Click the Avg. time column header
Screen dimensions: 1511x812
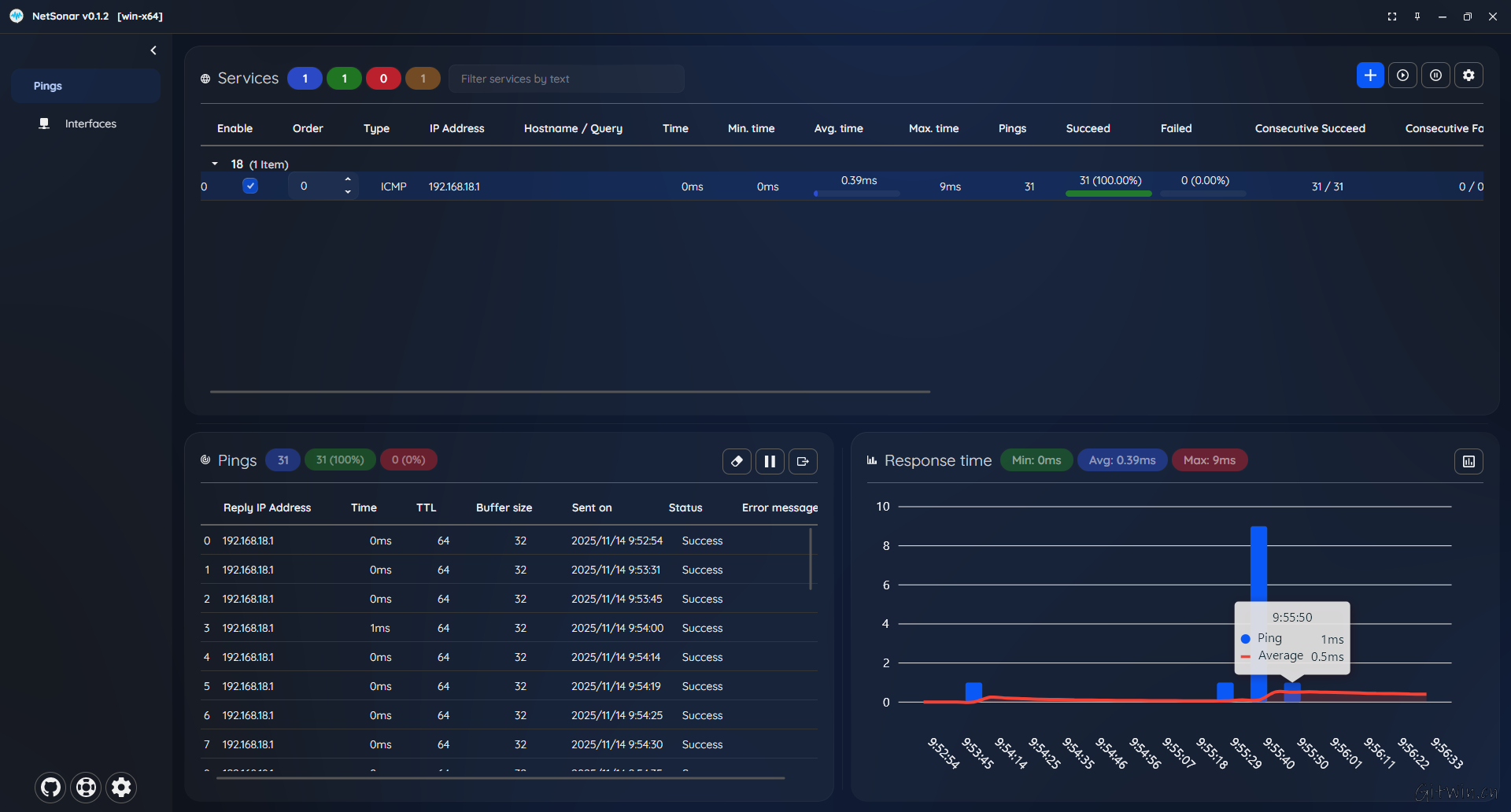pyautogui.click(x=838, y=128)
